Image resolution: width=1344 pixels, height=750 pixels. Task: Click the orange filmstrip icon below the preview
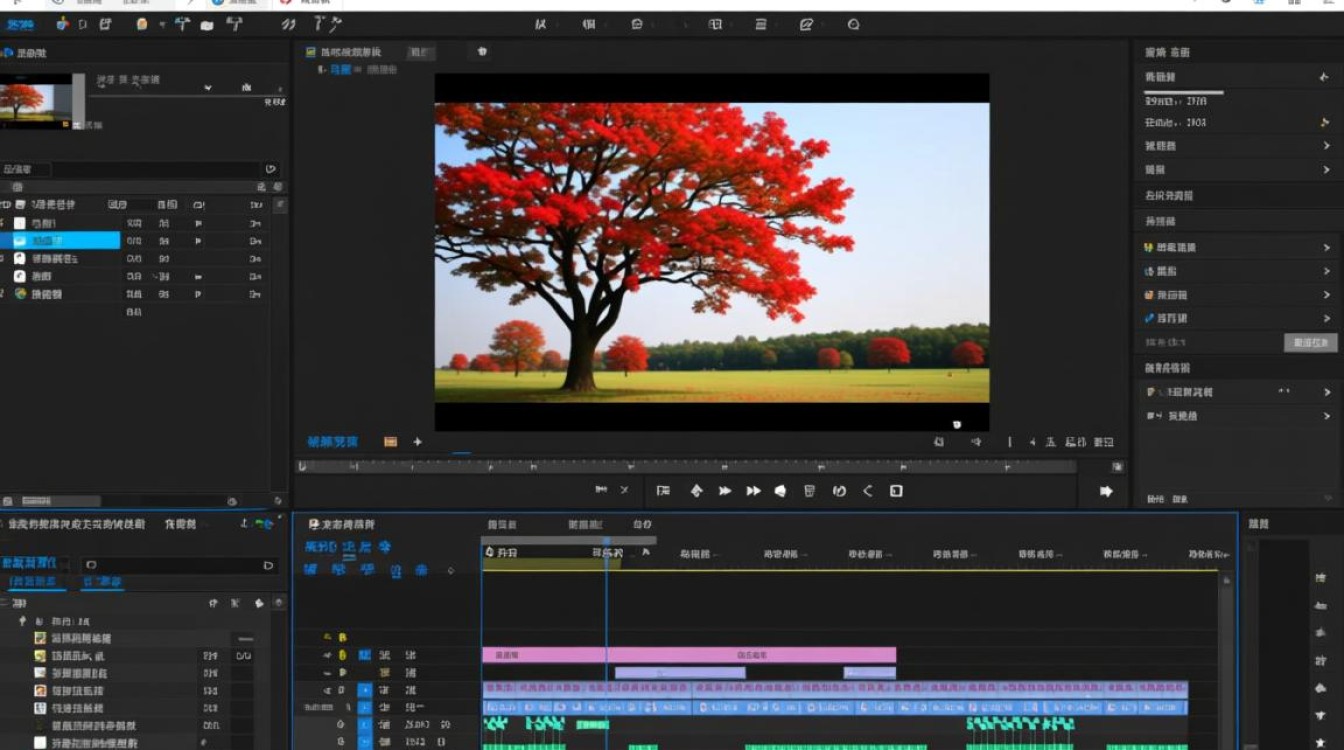(x=390, y=441)
